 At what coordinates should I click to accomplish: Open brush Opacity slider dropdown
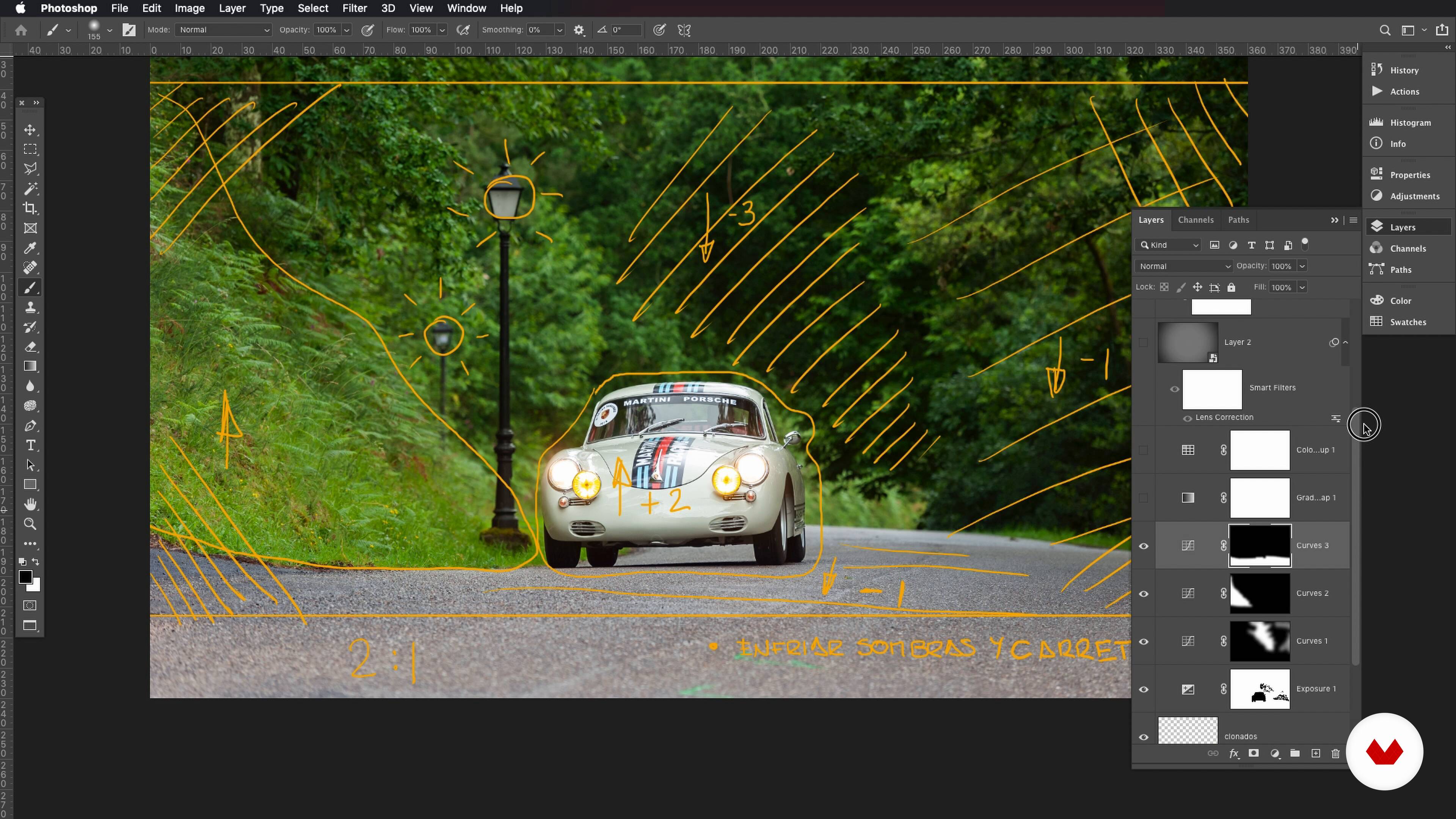coord(347,30)
